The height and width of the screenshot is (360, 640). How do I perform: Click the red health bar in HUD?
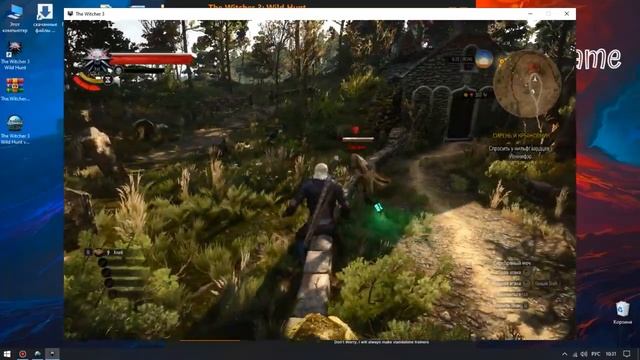pos(152,59)
